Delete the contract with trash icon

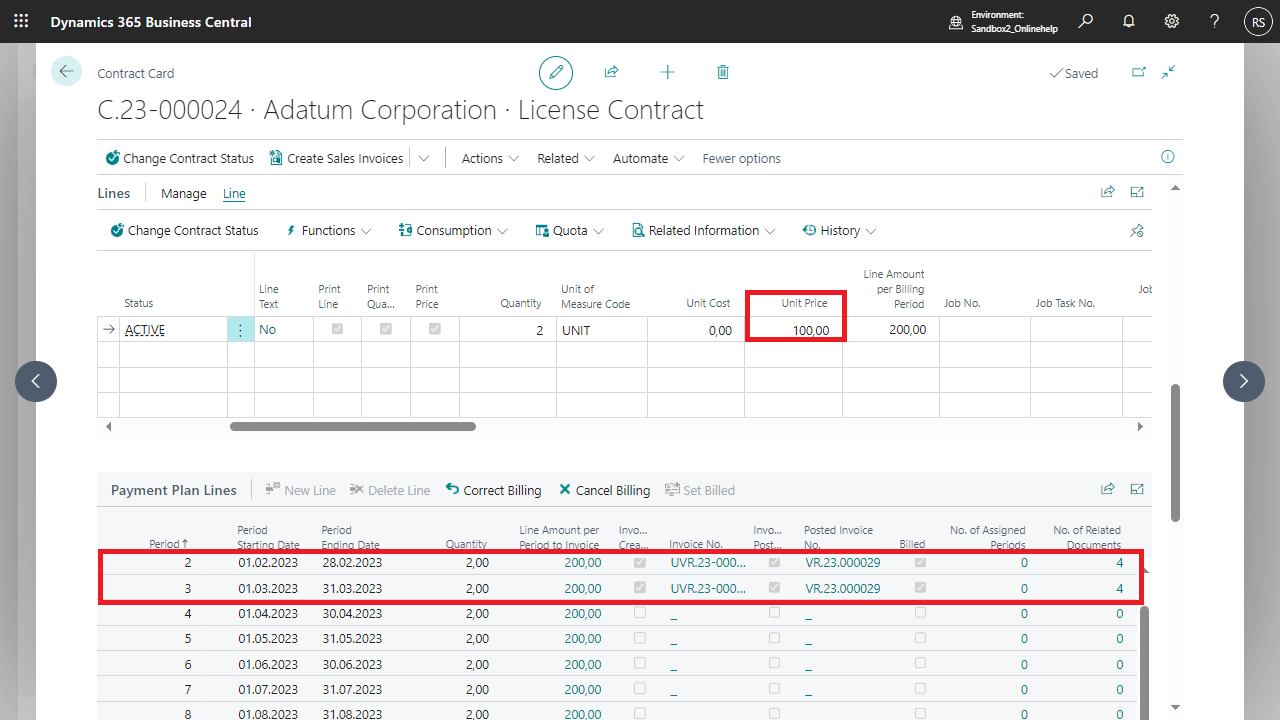pyautogui.click(x=723, y=72)
